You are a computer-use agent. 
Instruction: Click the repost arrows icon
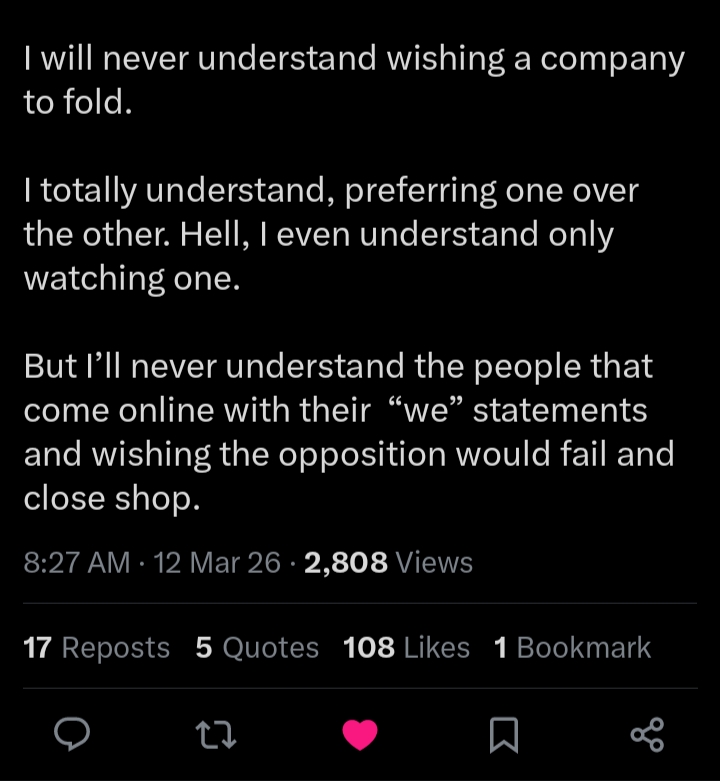[217, 736]
